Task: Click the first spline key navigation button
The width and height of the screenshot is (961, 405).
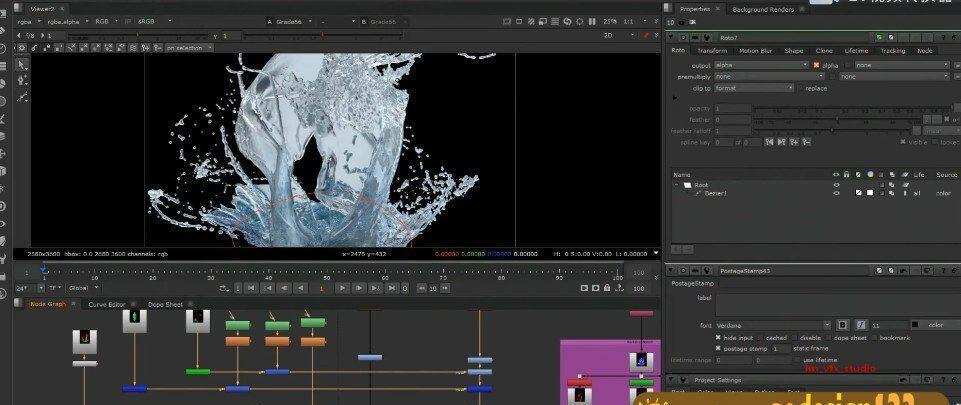Action: click(x=768, y=142)
